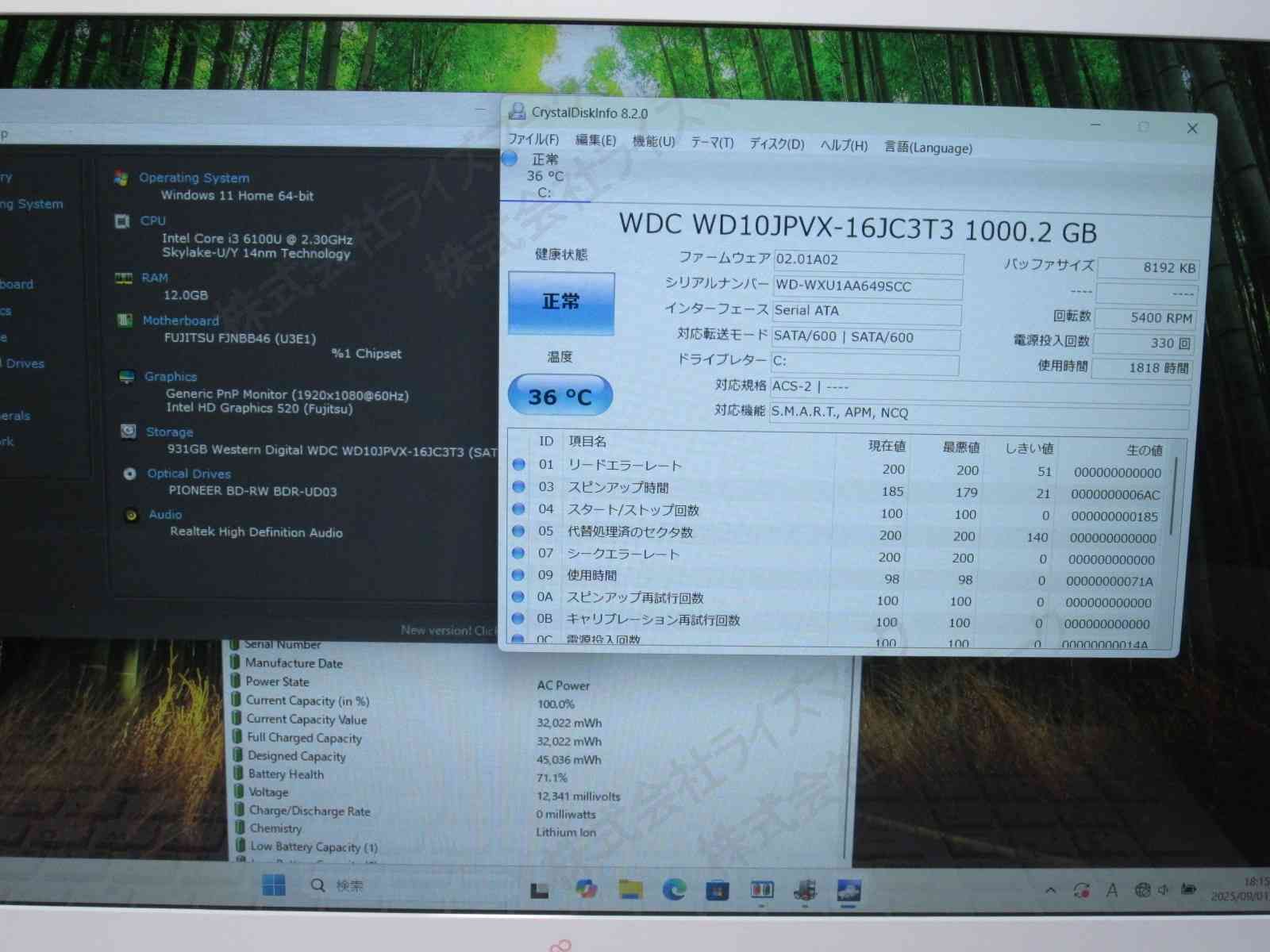Click the RAM module icon in Speccy
1270x952 pixels.
point(124,278)
